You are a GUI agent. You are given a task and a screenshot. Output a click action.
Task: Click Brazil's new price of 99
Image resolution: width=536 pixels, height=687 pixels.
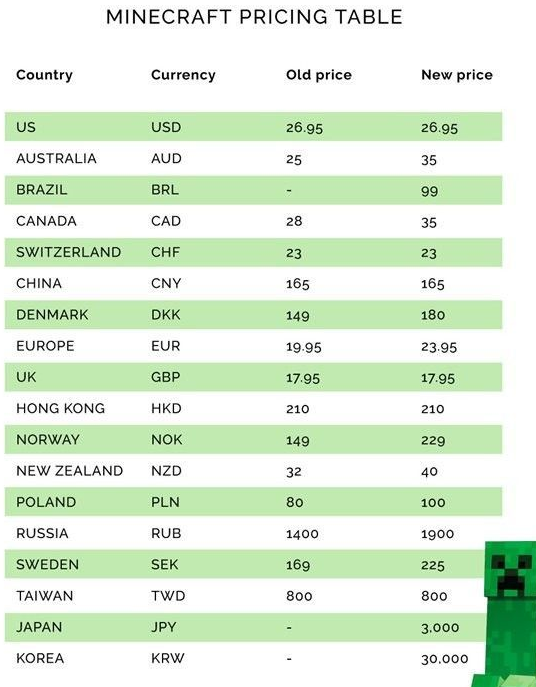click(x=430, y=191)
